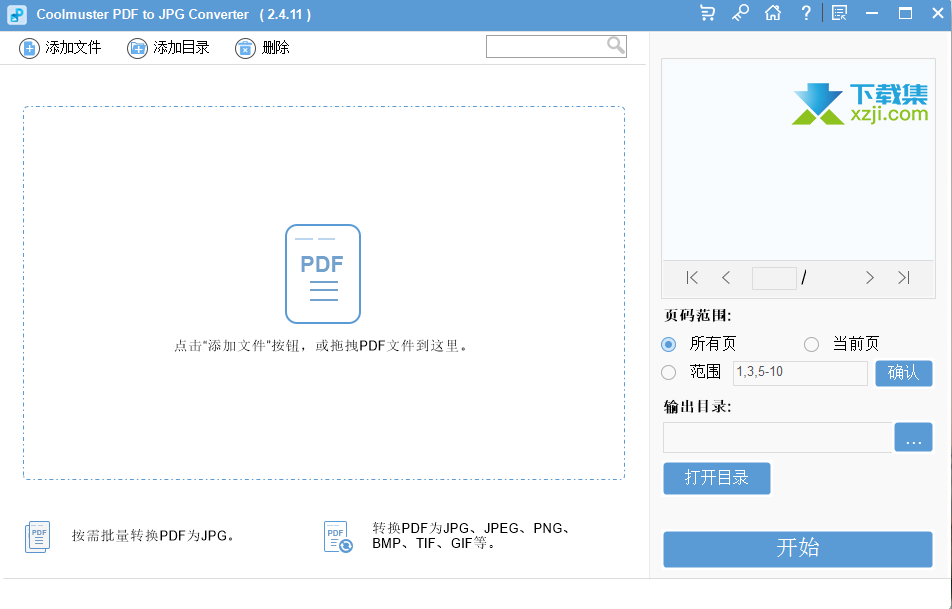The image size is (952, 609).
Task: Go to the home page icon
Action: click(773, 13)
